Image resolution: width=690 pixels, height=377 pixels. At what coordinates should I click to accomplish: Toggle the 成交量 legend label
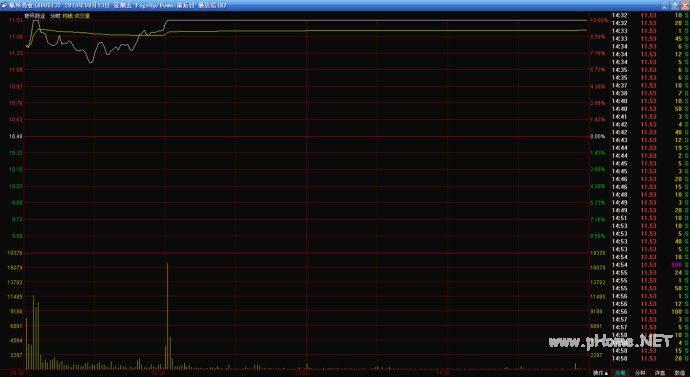tap(82, 16)
